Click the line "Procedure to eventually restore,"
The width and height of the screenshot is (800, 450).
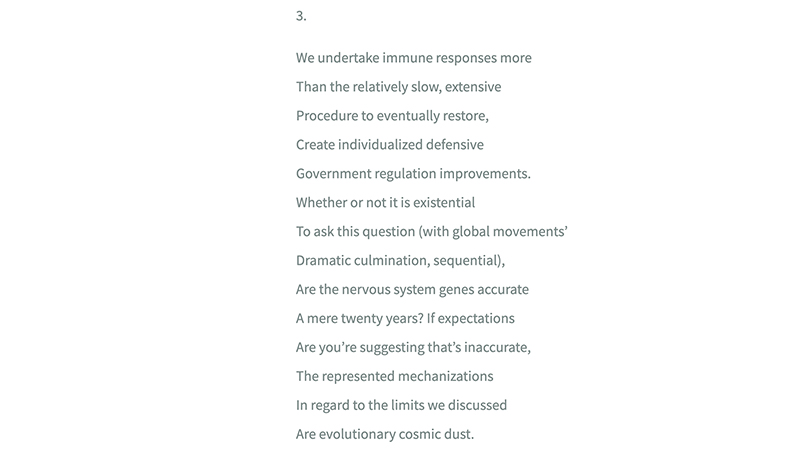392,116
